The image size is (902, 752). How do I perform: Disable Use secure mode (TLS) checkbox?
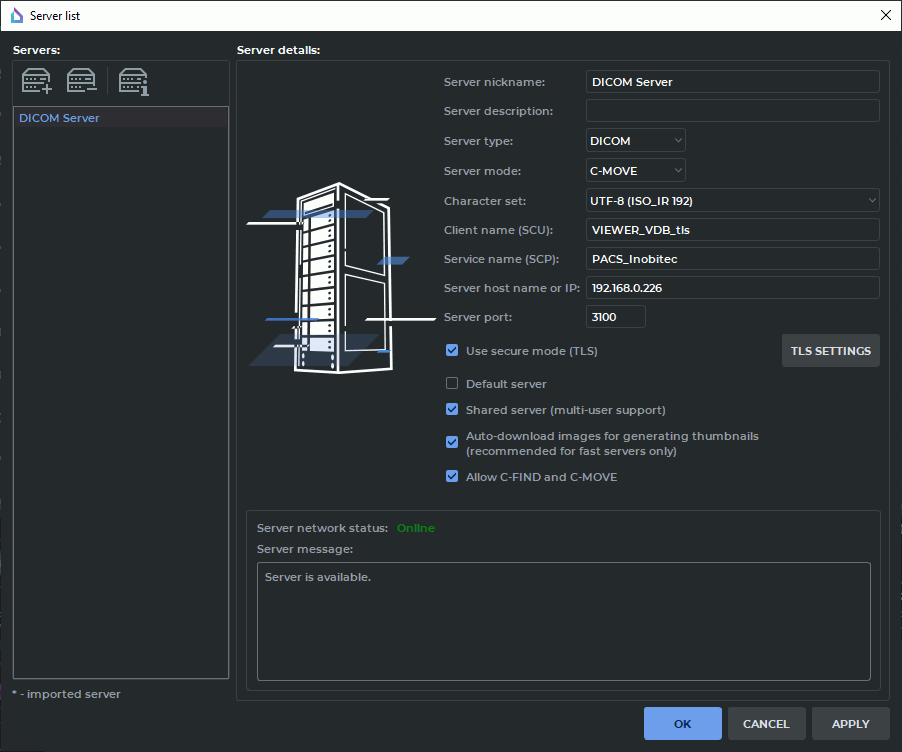(x=452, y=351)
